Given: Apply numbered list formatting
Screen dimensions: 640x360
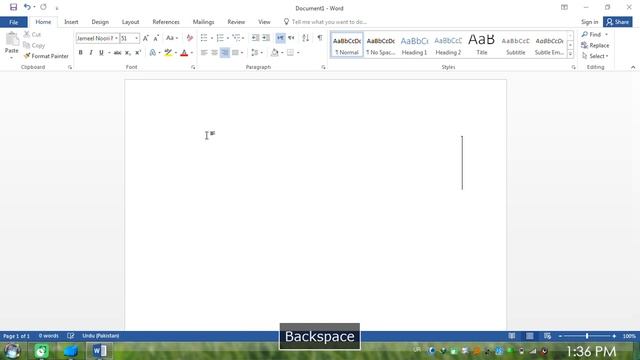Looking at the screenshot, I should [220, 38].
